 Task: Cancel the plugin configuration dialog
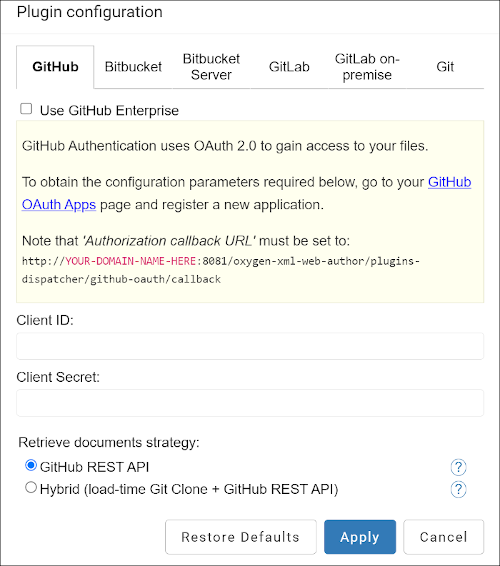(443, 537)
